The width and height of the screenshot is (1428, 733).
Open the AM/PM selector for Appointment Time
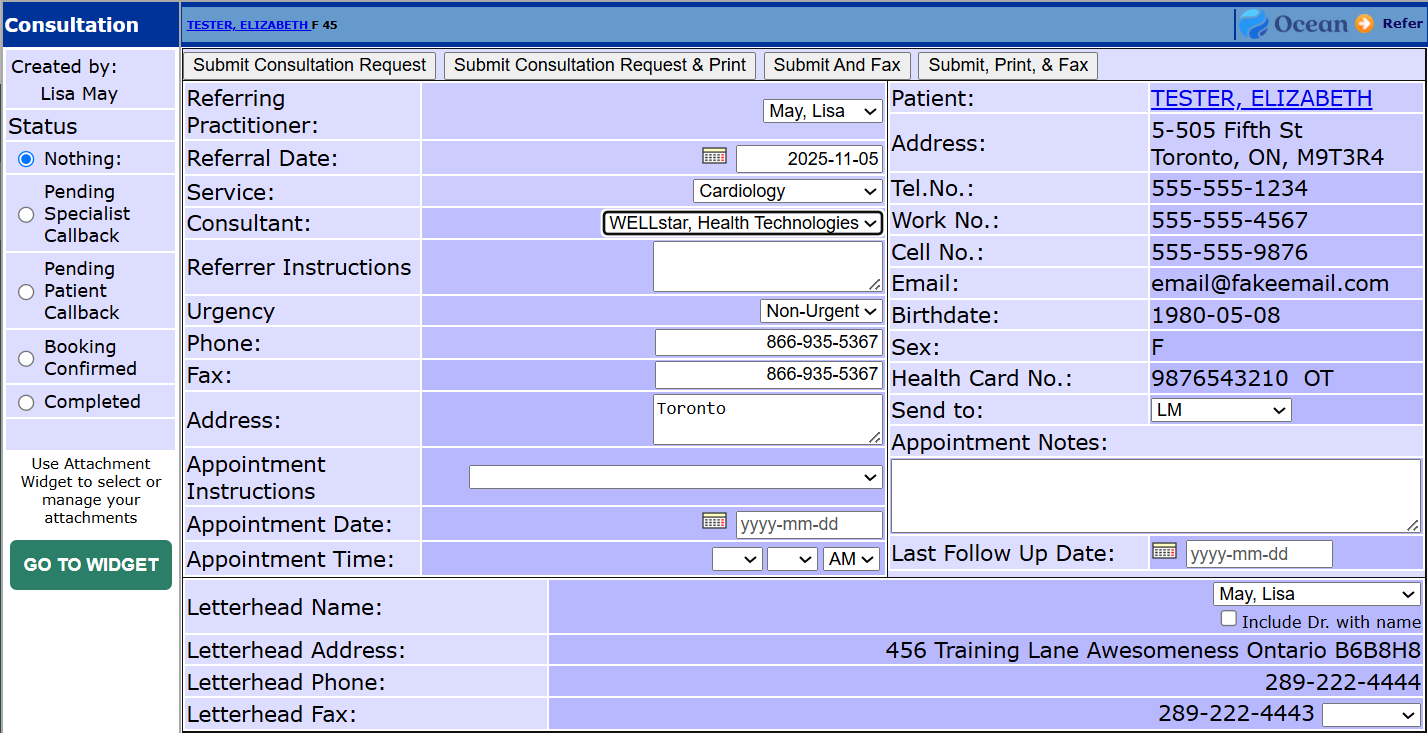(851, 559)
